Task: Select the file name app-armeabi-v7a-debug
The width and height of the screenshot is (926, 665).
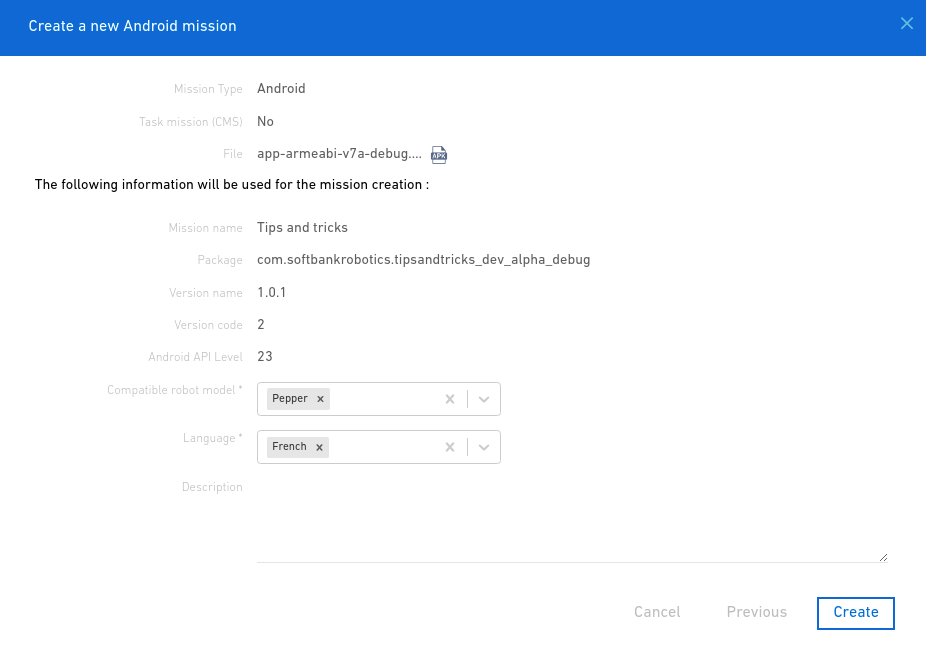Action: (340, 154)
